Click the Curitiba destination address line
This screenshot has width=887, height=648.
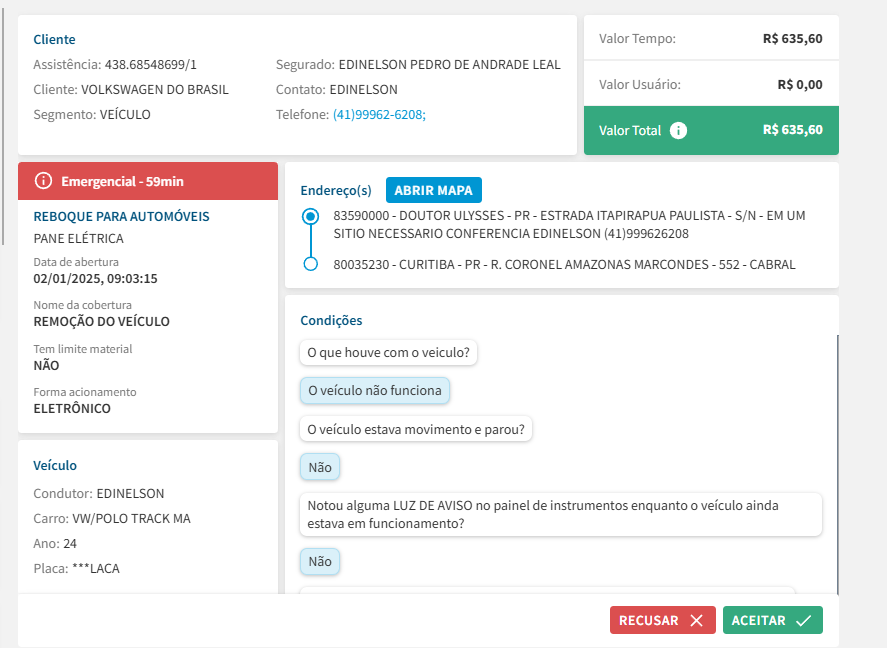point(564,265)
